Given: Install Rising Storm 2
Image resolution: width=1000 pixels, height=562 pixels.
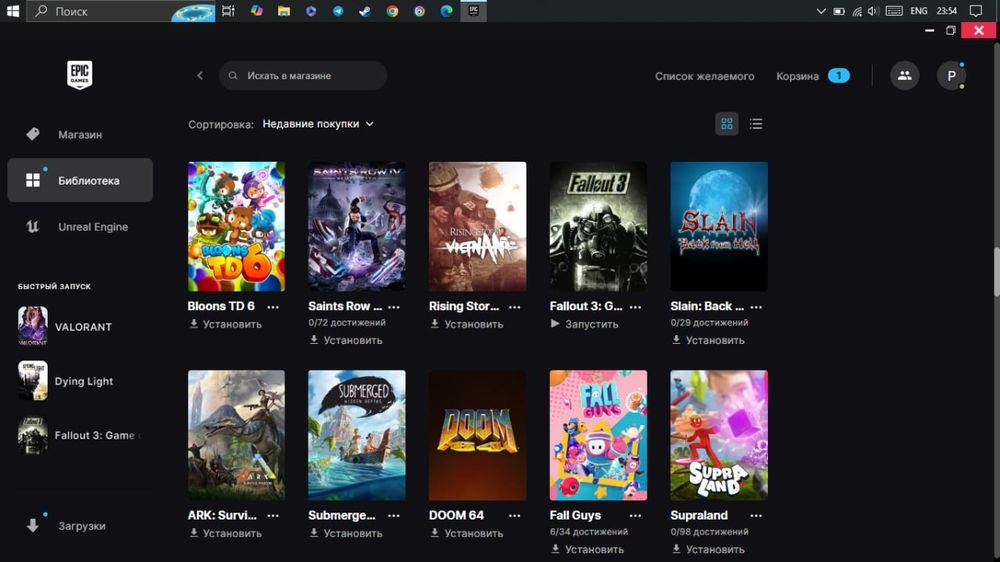Looking at the screenshot, I should click(x=467, y=324).
